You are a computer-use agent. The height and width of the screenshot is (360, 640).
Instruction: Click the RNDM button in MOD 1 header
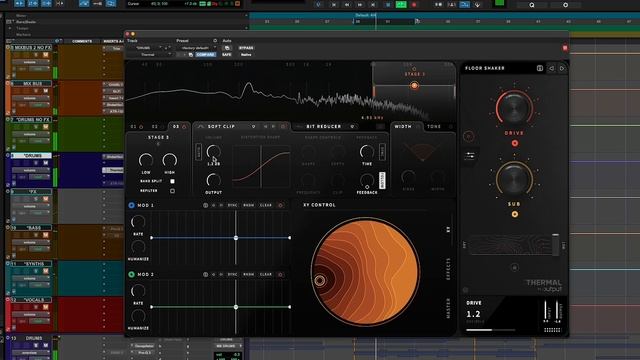[x=249, y=205]
